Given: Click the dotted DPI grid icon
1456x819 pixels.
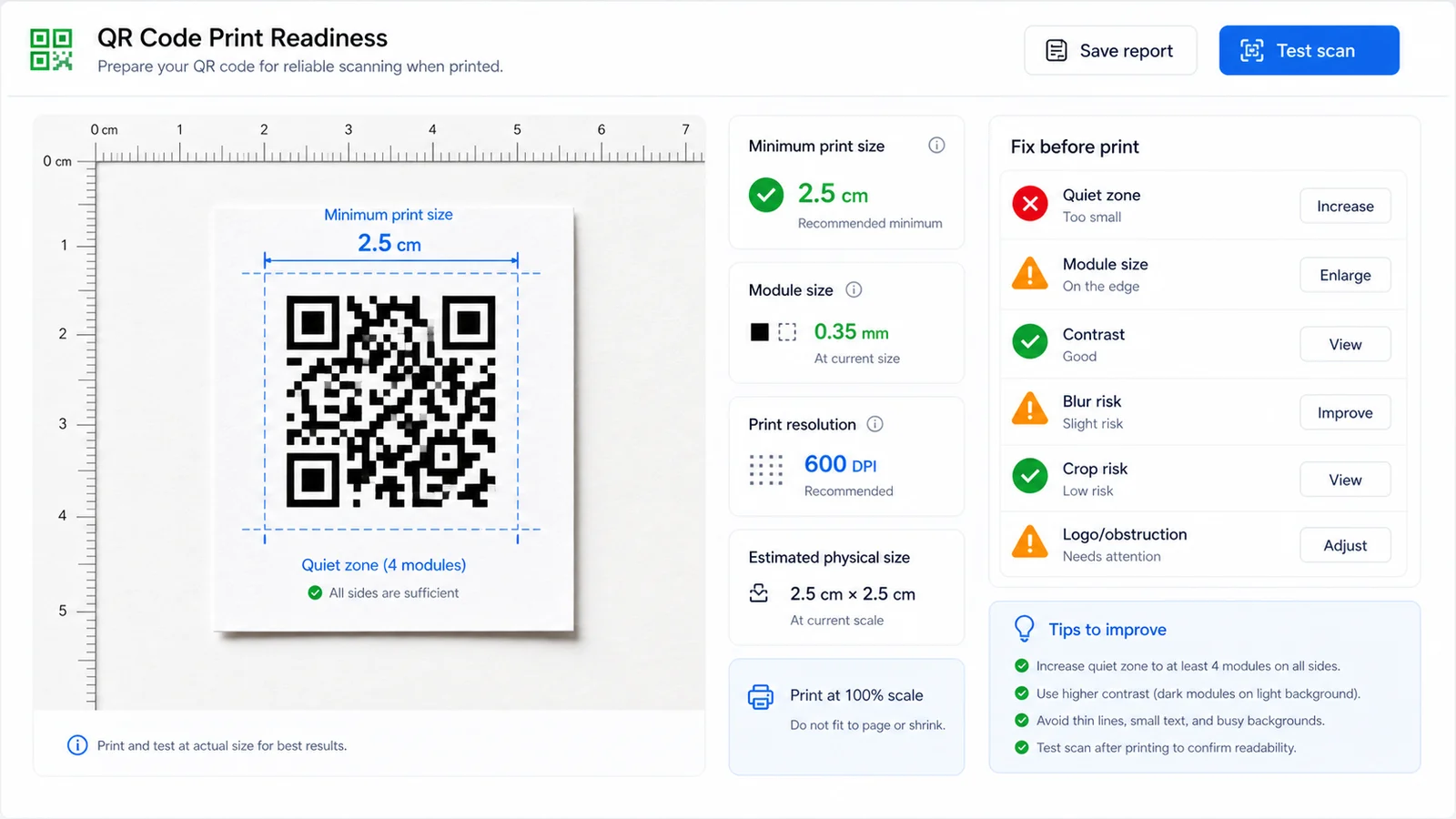Looking at the screenshot, I should (766, 470).
